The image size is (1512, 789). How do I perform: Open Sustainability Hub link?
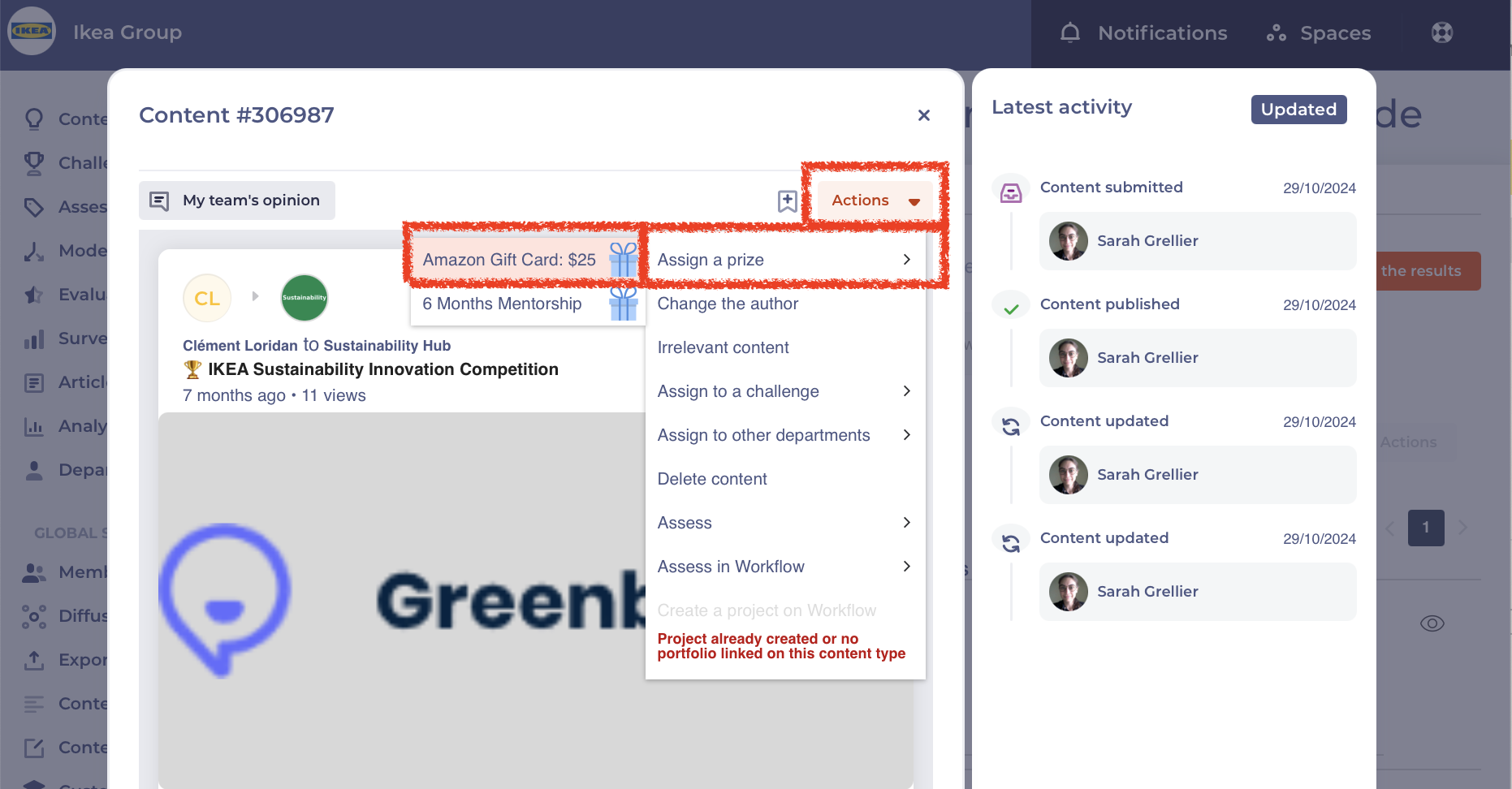(x=387, y=346)
